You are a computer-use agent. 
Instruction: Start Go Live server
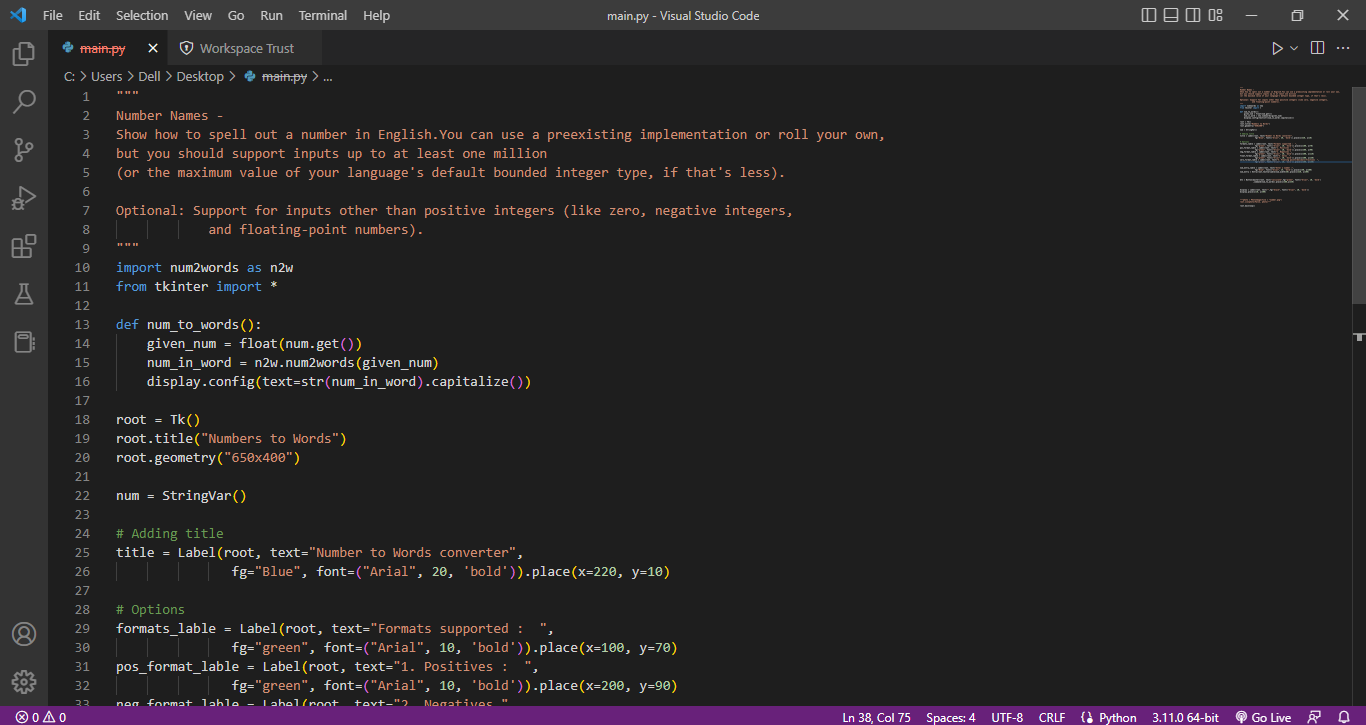click(x=1263, y=717)
